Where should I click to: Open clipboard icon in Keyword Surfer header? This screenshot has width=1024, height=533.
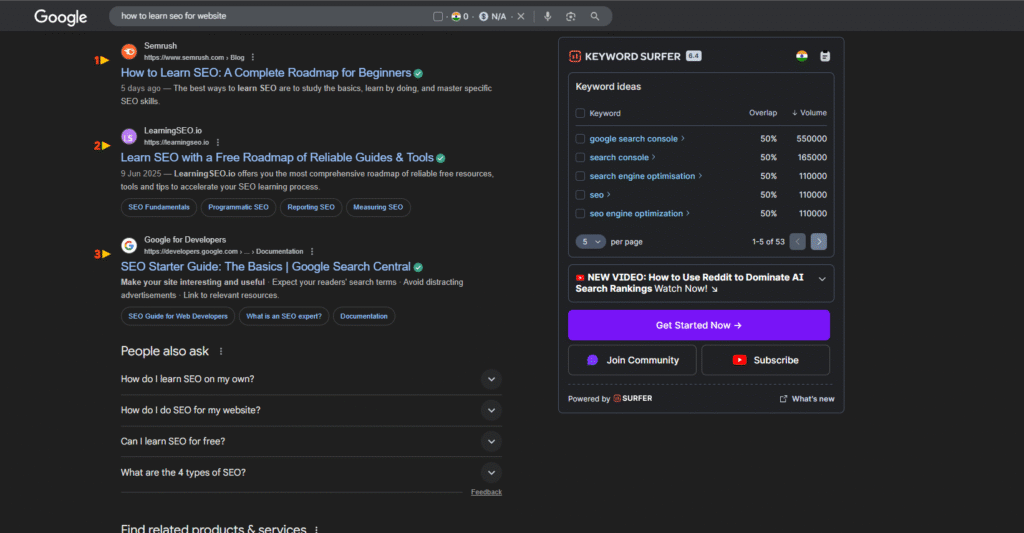click(825, 56)
